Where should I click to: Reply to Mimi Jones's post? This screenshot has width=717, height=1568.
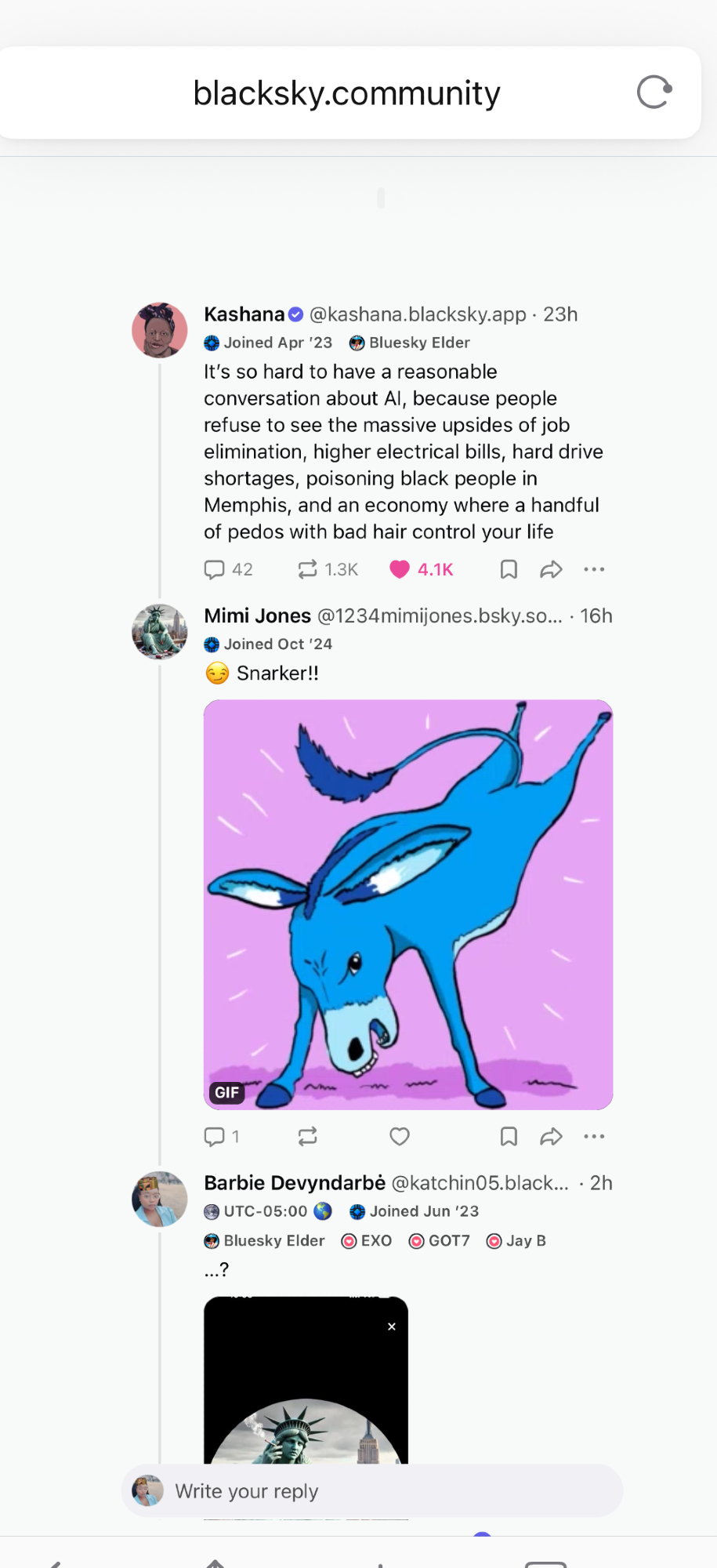click(x=221, y=1136)
